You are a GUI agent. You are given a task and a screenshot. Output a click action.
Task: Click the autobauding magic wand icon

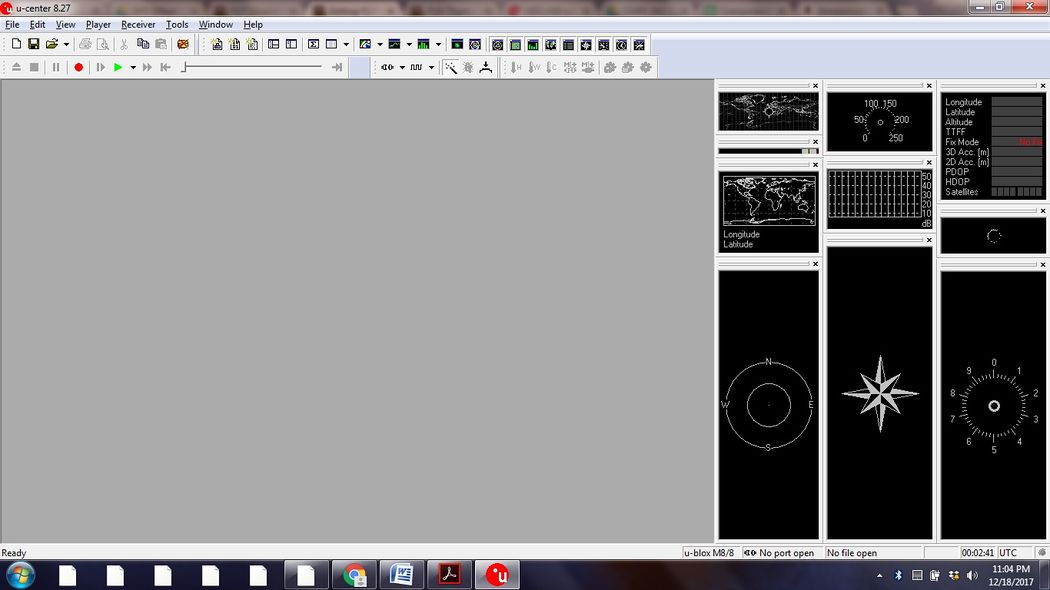[451, 67]
